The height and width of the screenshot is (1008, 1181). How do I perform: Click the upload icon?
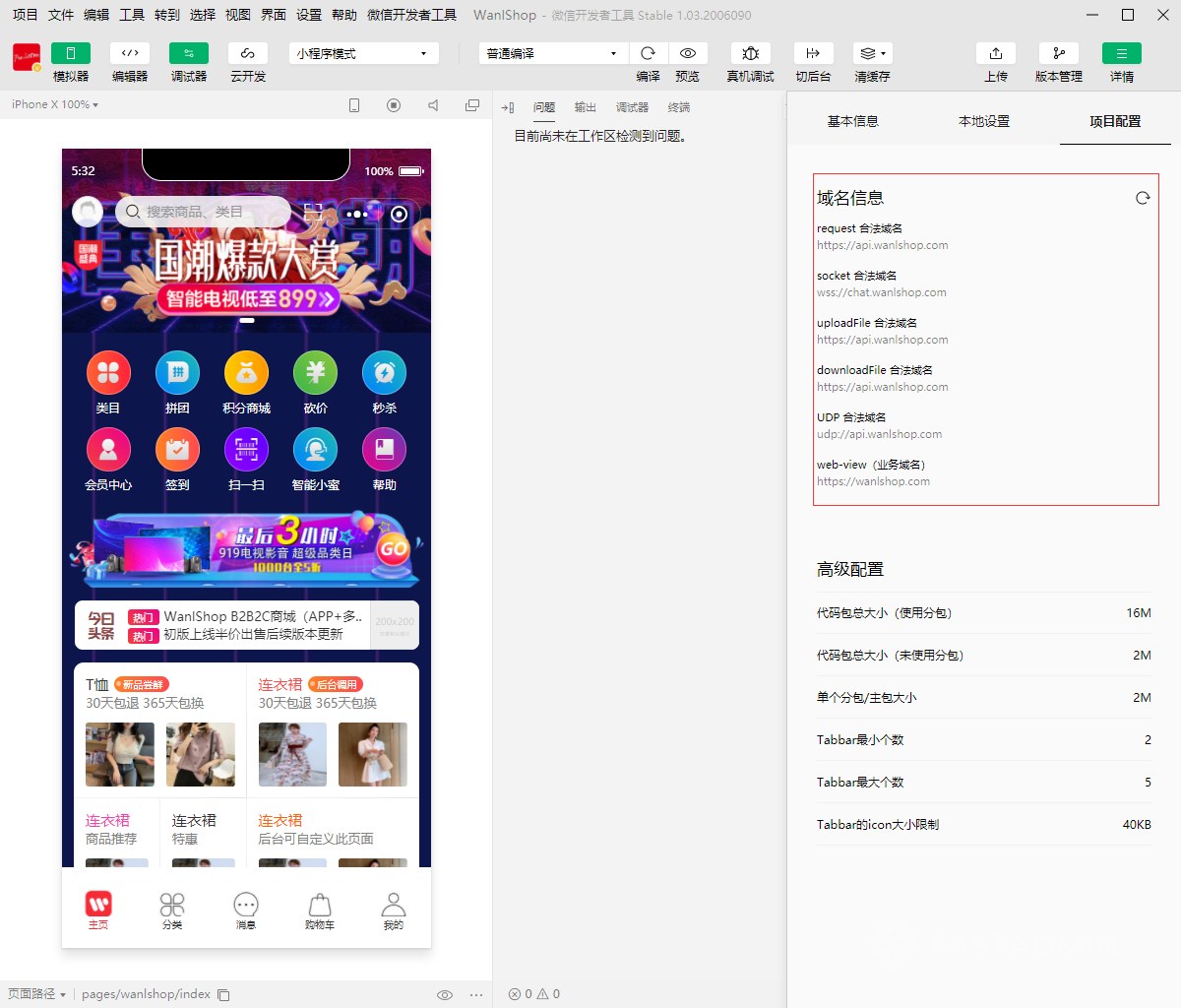996,53
